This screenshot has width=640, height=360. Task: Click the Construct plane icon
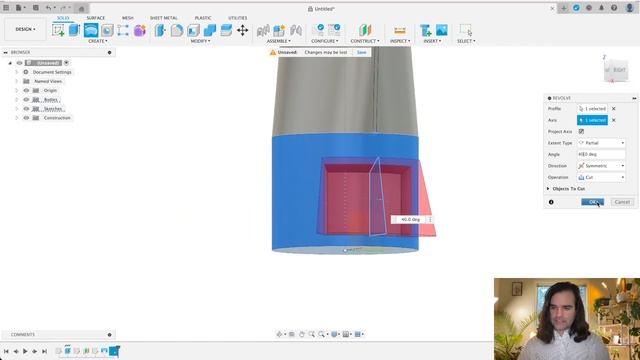[365, 30]
